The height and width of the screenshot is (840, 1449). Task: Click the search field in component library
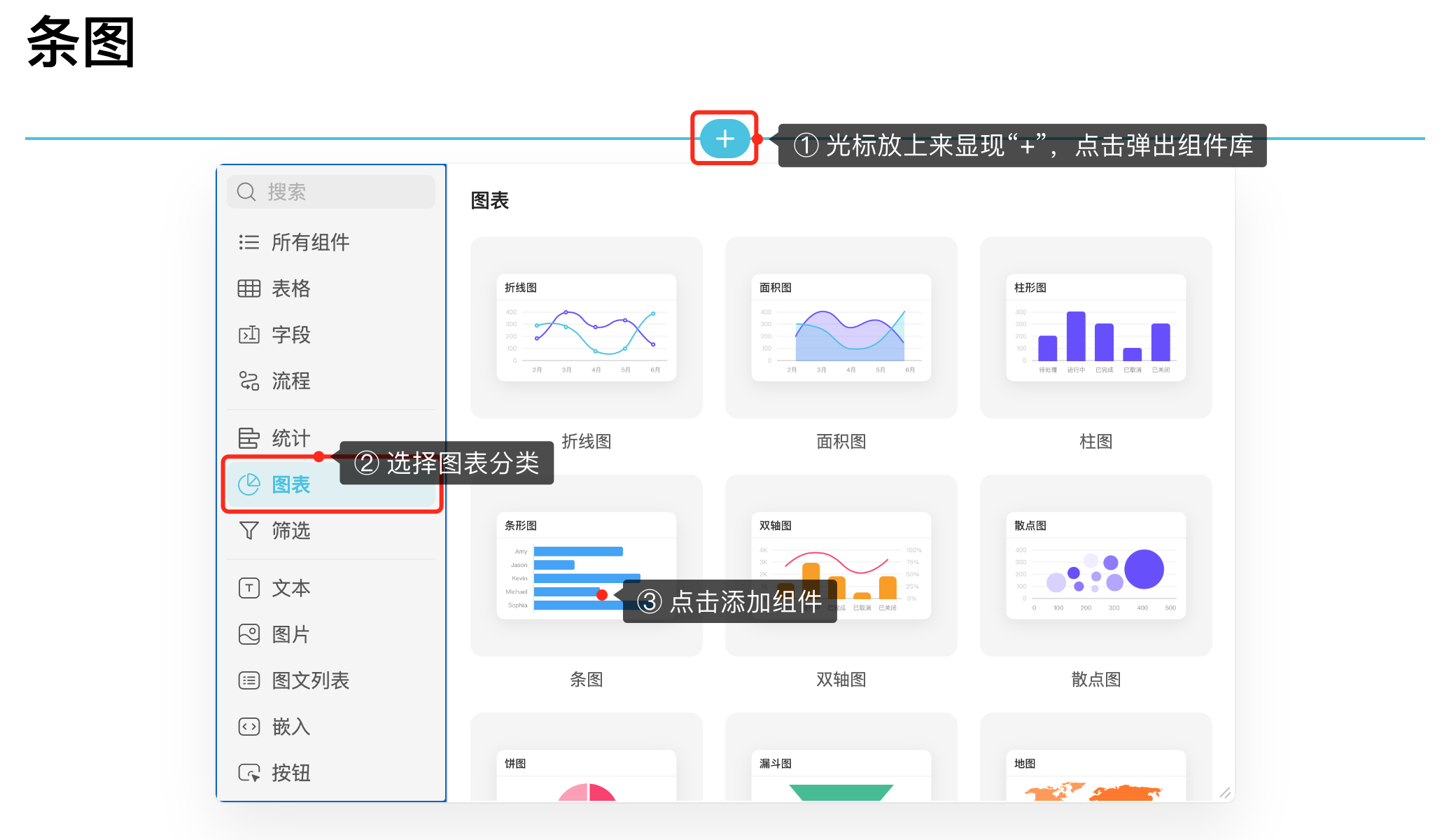pos(331,192)
